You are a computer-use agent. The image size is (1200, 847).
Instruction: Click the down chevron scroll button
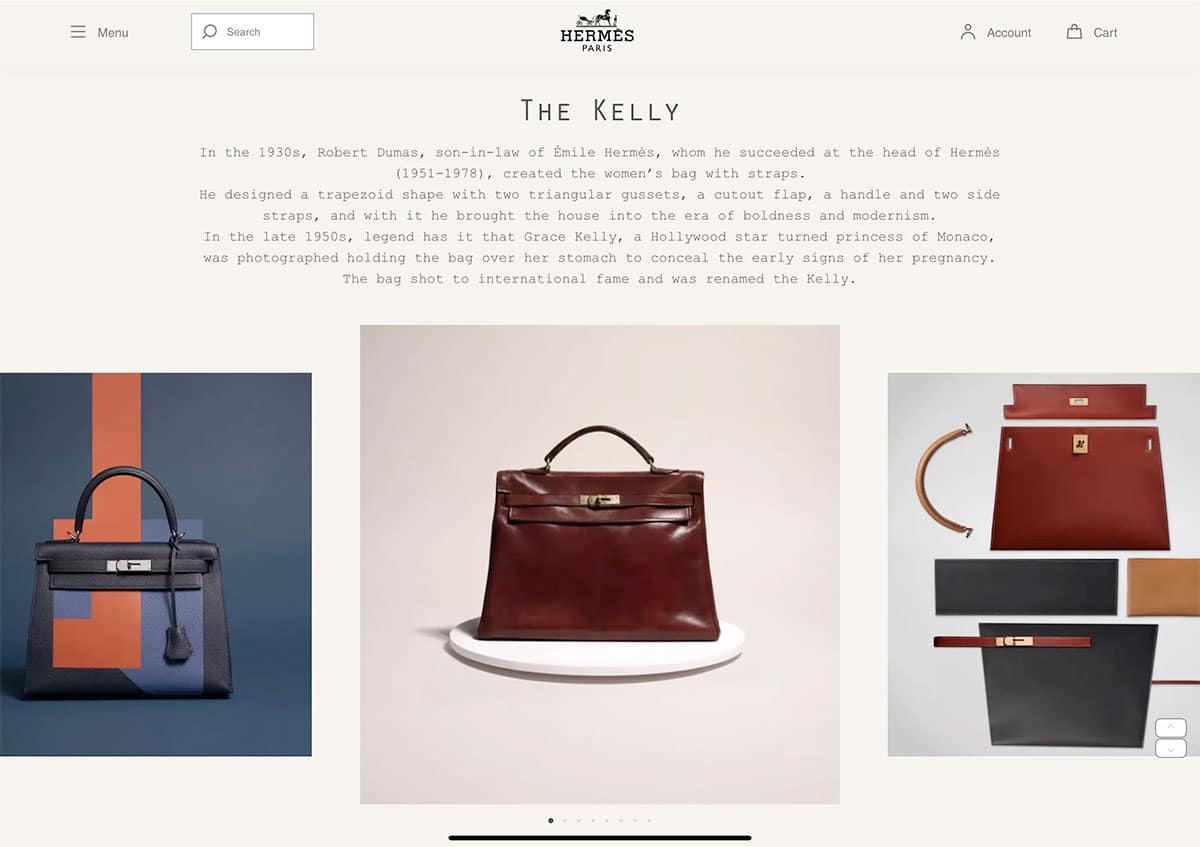pos(1171,748)
